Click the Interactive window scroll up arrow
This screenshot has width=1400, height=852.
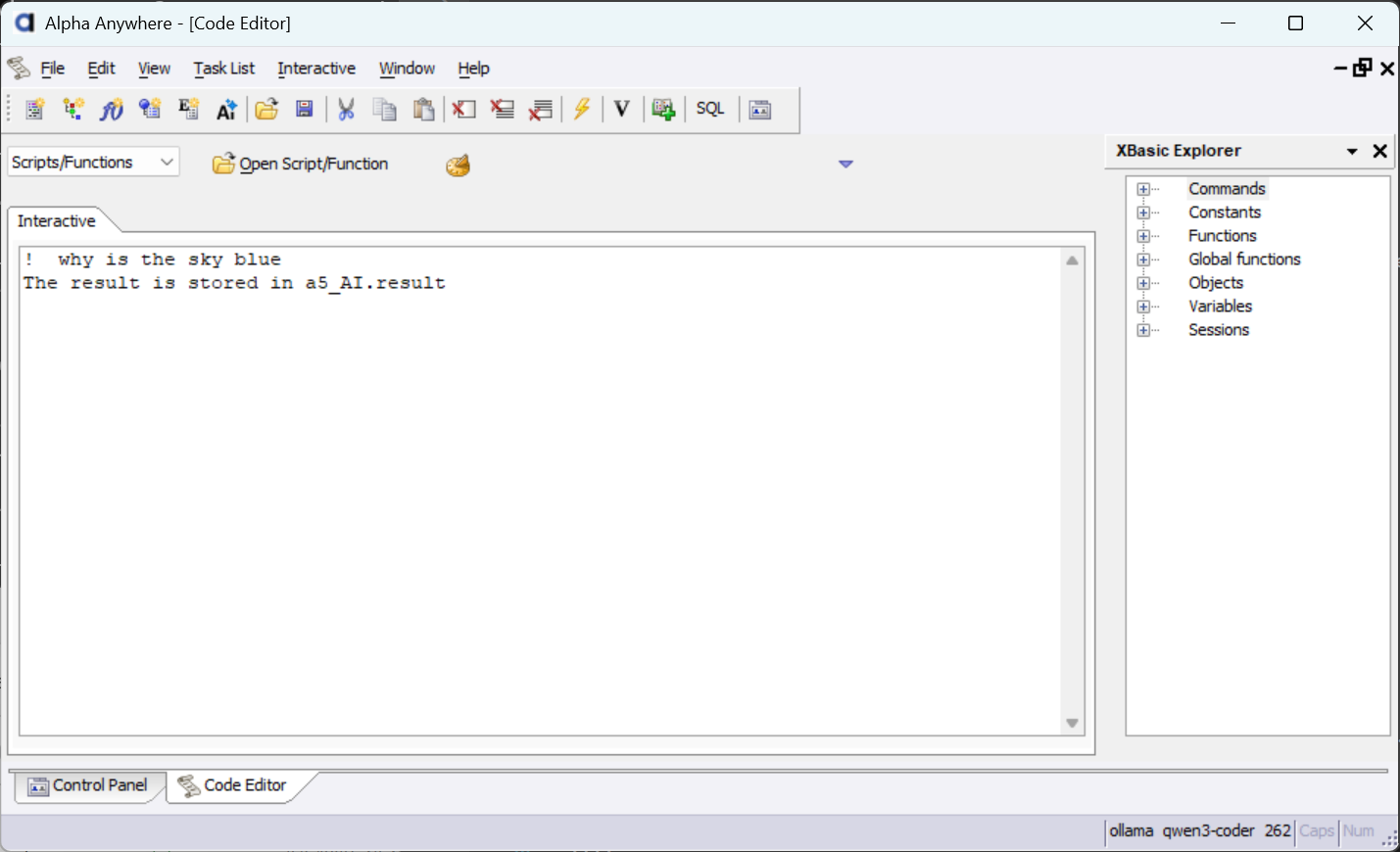pyautogui.click(x=1073, y=260)
